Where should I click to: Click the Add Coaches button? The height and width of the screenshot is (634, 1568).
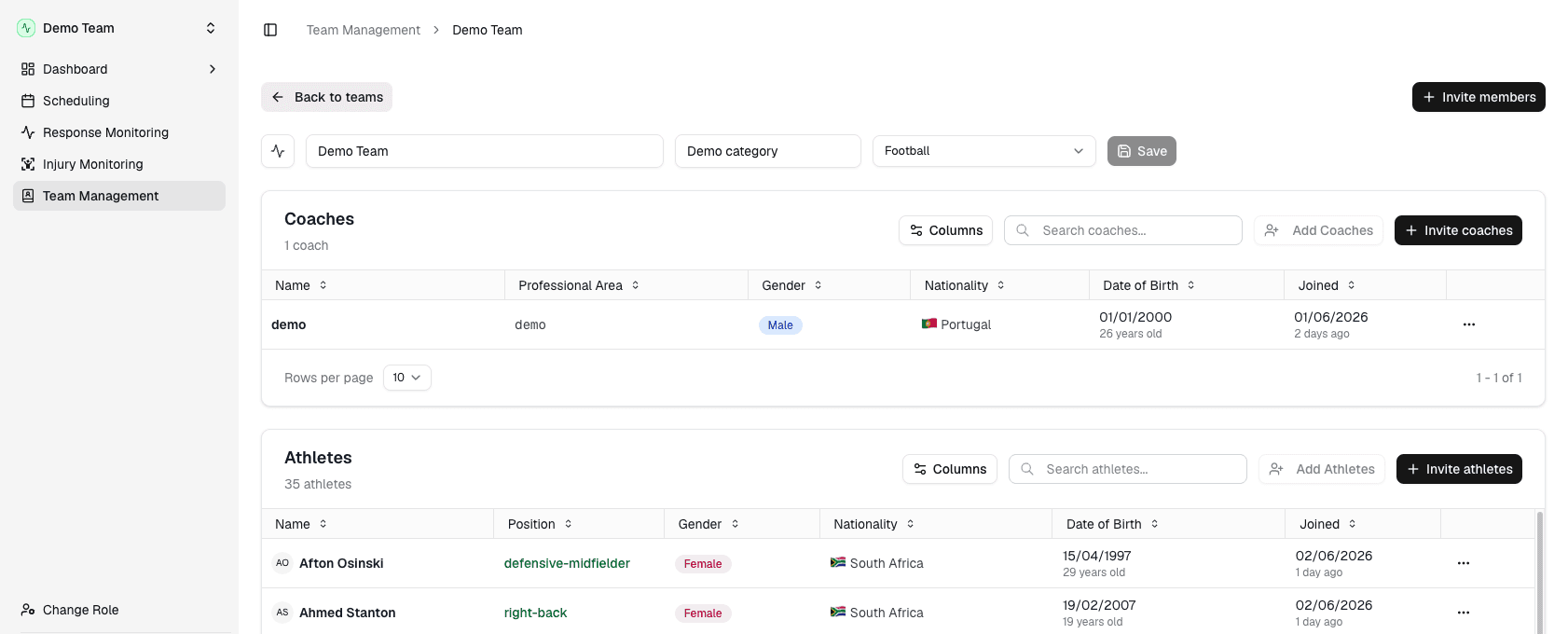[x=1319, y=230]
